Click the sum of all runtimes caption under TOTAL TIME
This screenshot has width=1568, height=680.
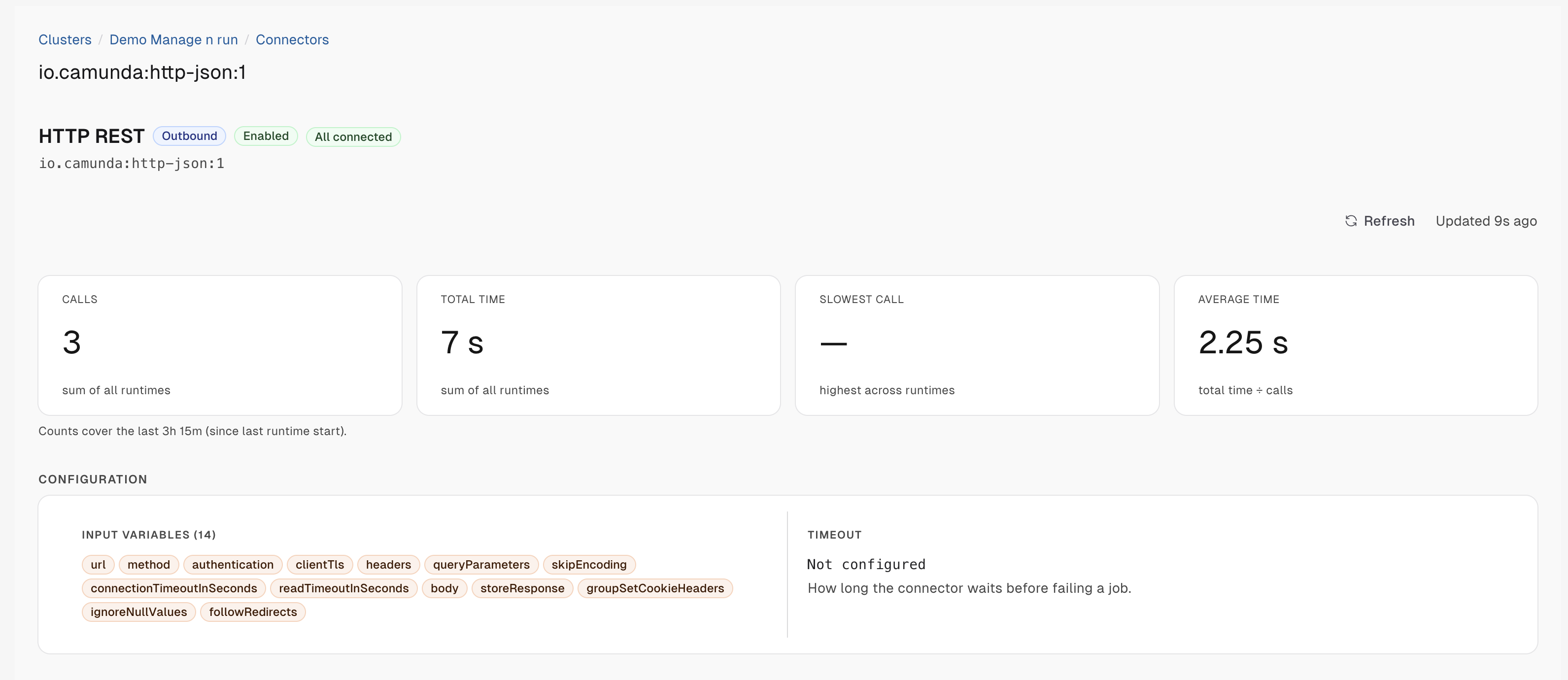(495, 390)
